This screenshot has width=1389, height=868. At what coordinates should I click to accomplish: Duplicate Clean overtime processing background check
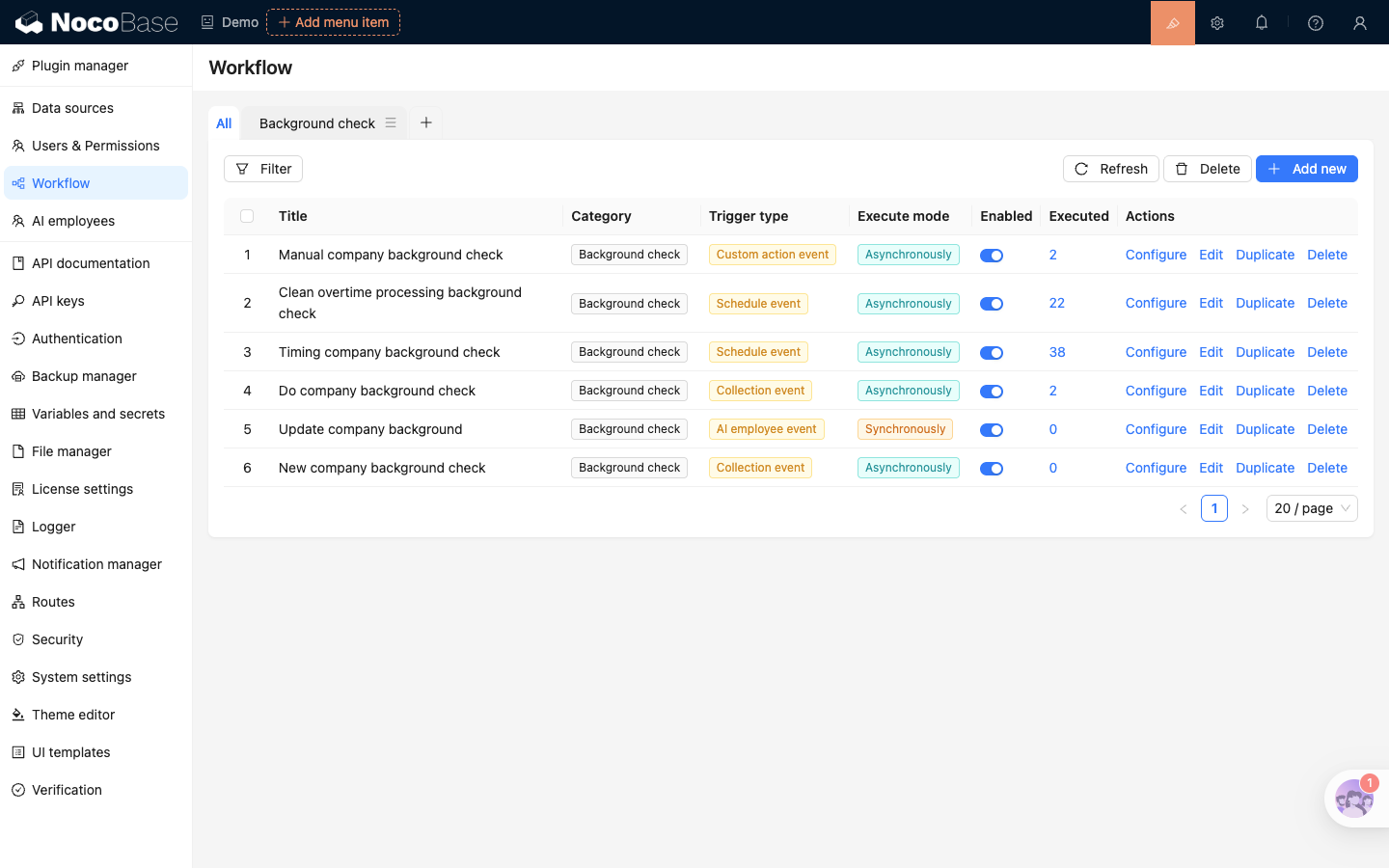[x=1265, y=303]
